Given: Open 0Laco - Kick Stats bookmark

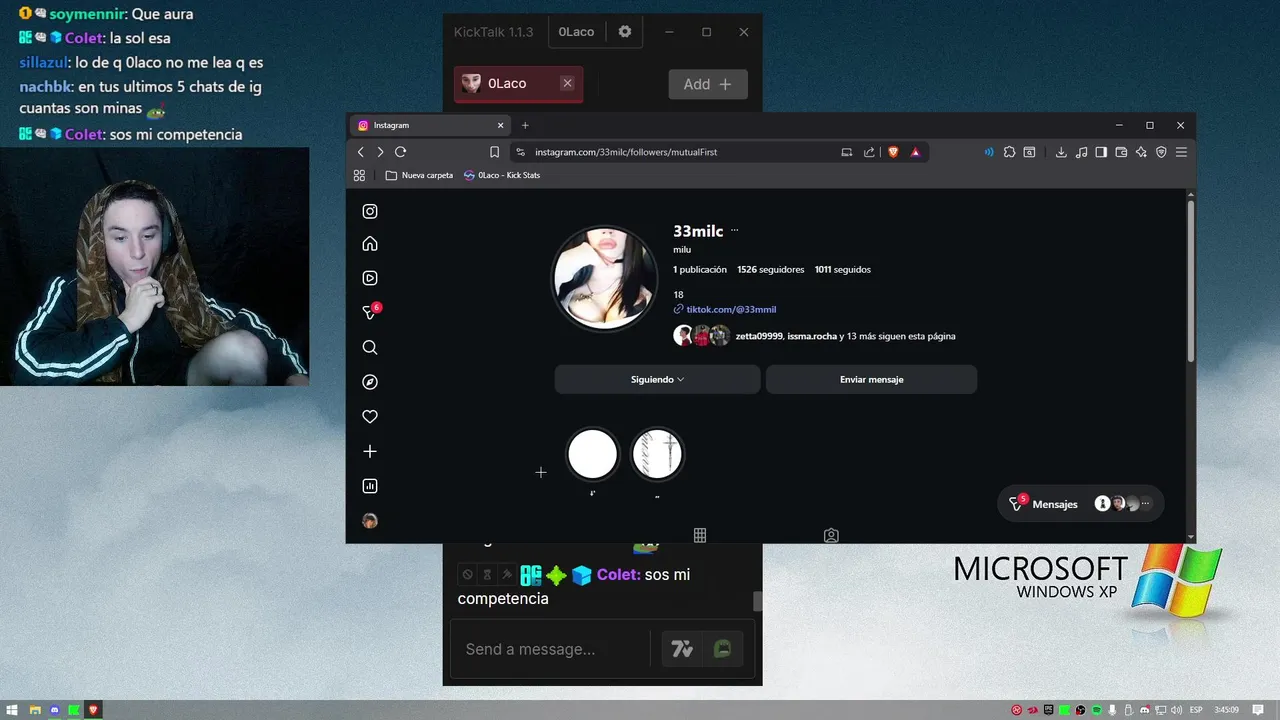Looking at the screenshot, I should coord(502,175).
